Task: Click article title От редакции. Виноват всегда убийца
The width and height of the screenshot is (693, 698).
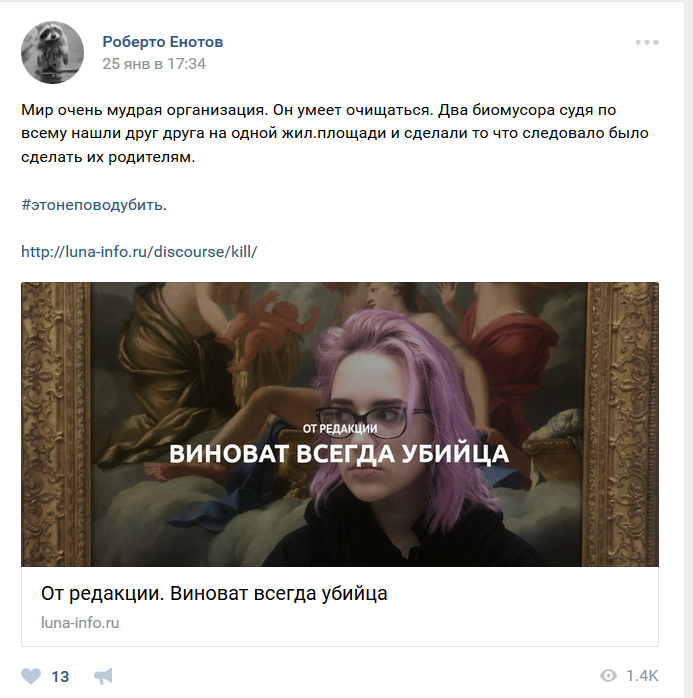Action: coord(214,593)
